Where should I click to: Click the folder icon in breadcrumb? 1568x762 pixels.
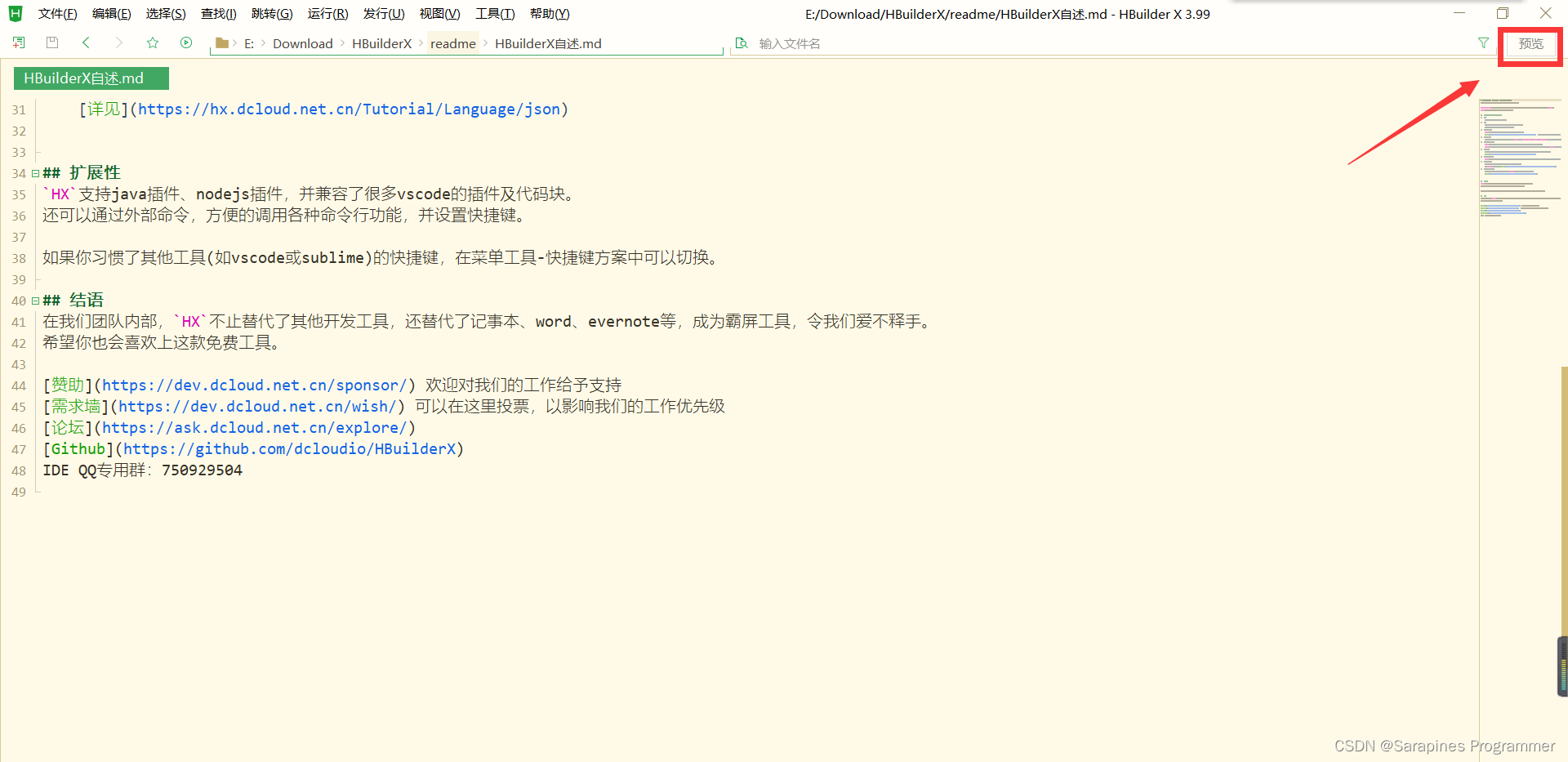coord(221,43)
